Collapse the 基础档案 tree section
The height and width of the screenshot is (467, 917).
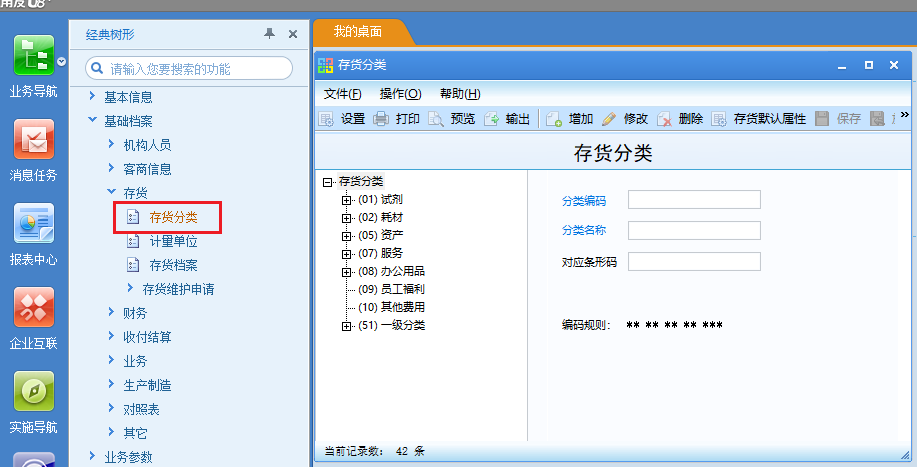tap(92, 121)
